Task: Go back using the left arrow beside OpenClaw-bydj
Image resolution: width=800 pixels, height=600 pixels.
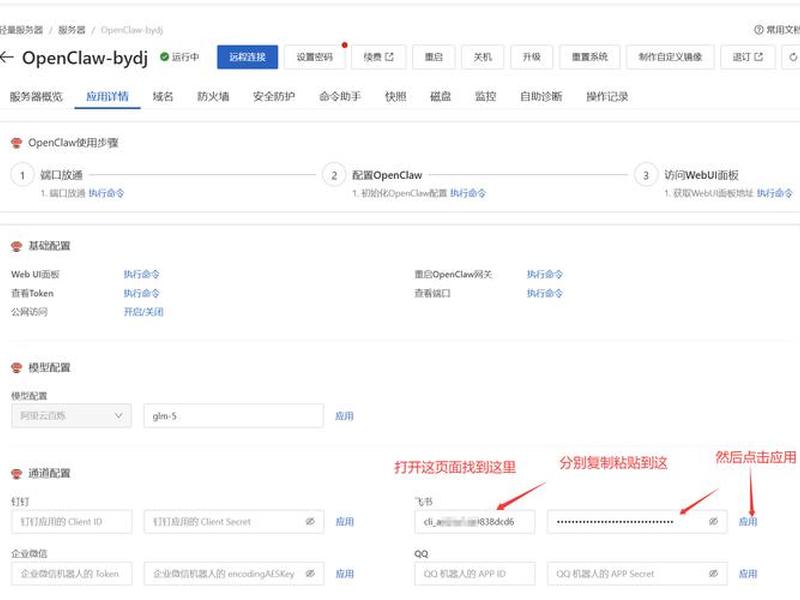Action: pos(7,57)
